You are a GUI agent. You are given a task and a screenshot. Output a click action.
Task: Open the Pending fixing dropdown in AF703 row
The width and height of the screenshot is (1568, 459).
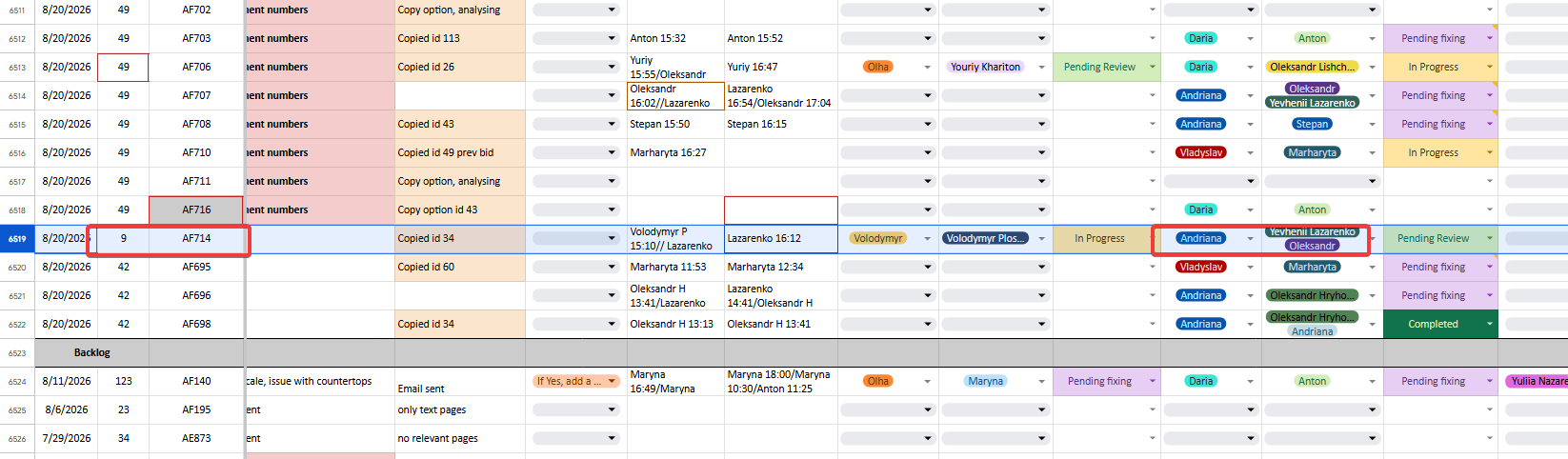(x=1490, y=39)
